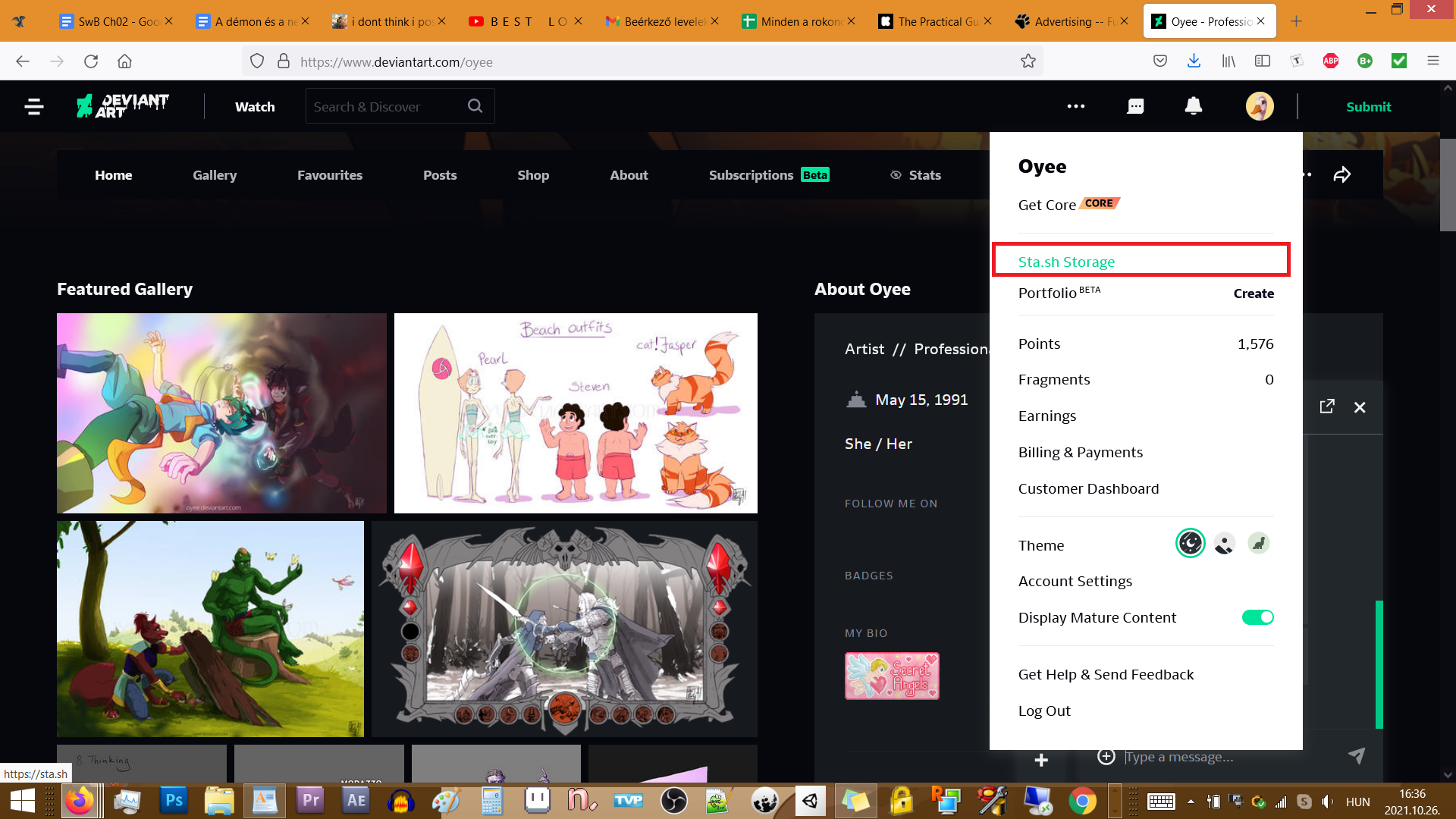Select the dark theme option
The width and height of the screenshot is (1456, 819).
click(1190, 543)
